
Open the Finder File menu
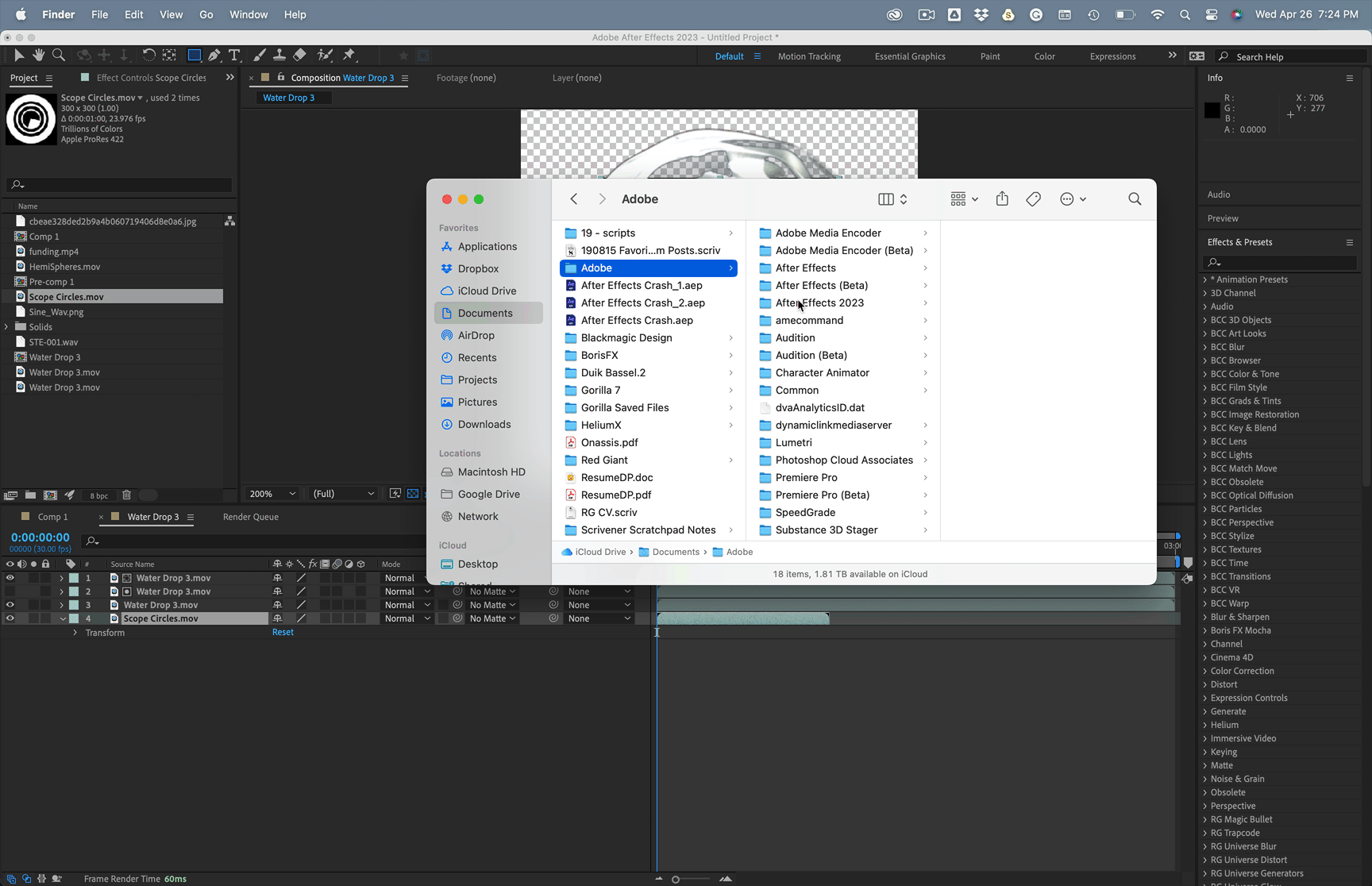tap(99, 14)
